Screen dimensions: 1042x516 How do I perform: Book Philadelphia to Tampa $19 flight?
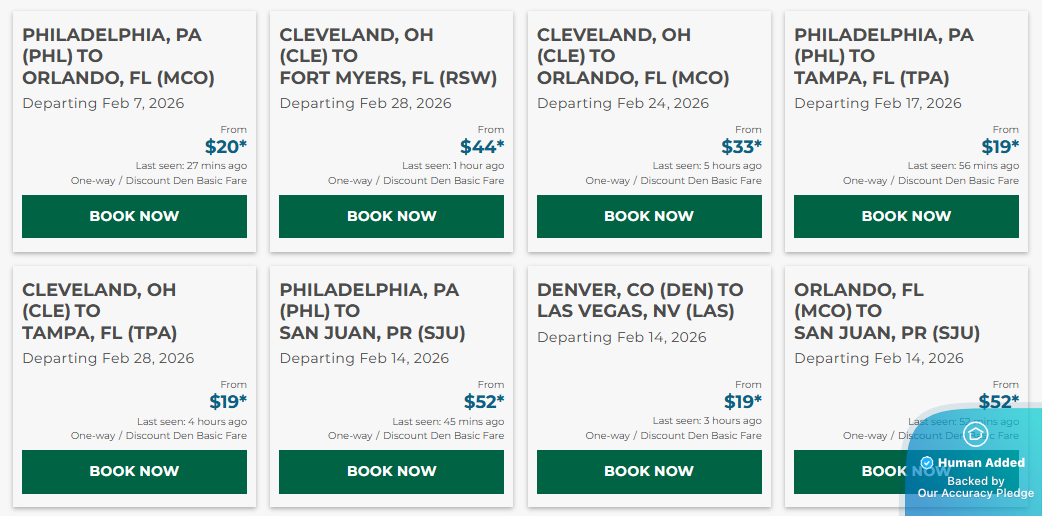(906, 216)
